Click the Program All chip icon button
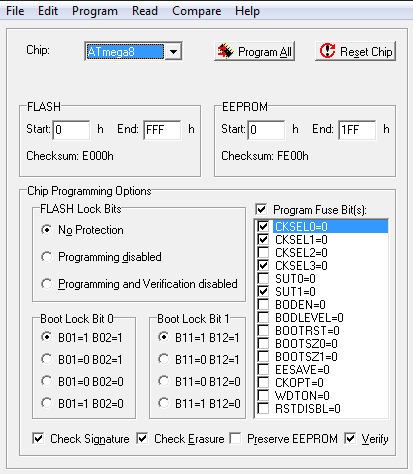 pyautogui.click(x=254, y=51)
